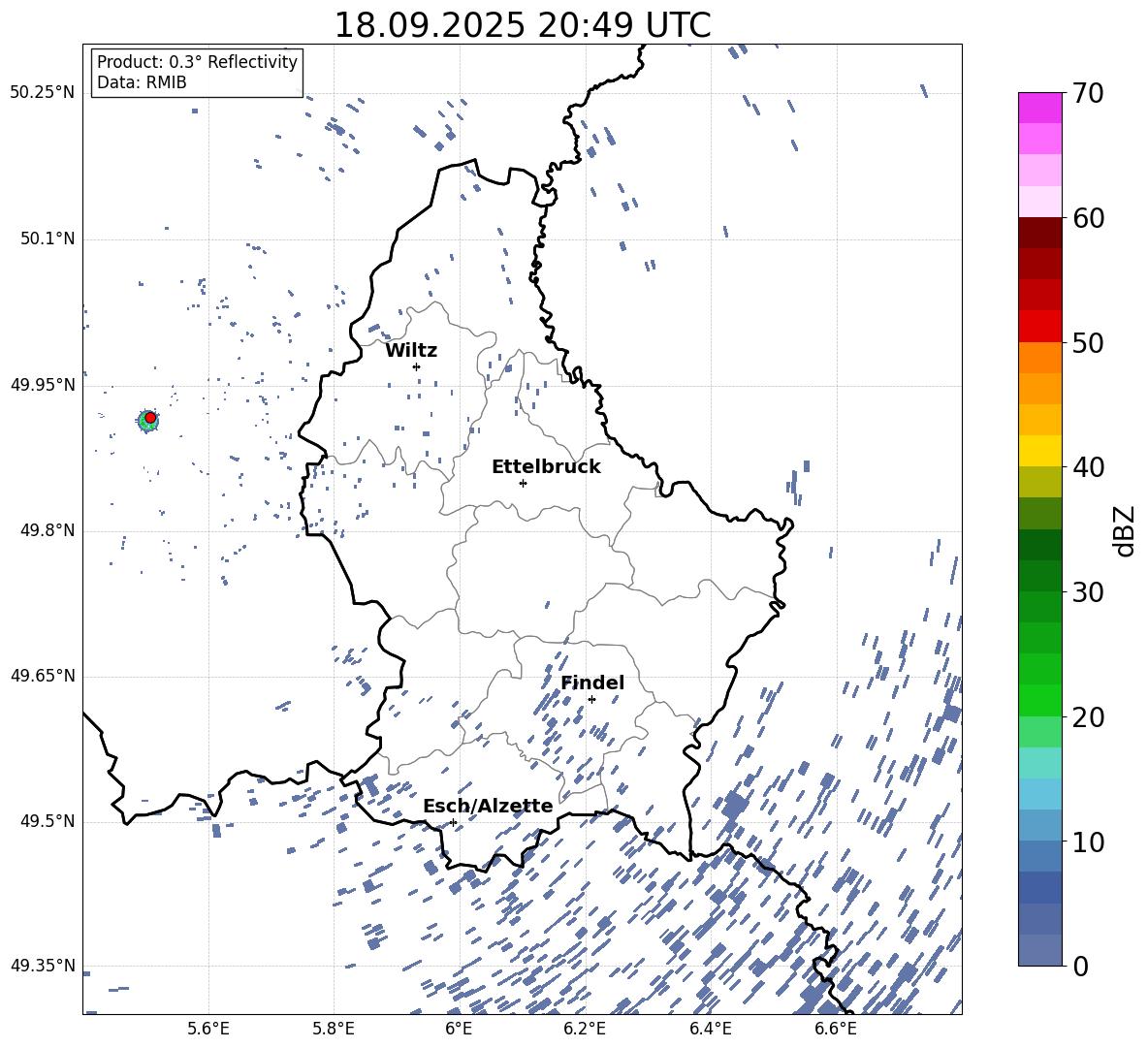Click the 6.6°E longitude label

click(836, 1029)
